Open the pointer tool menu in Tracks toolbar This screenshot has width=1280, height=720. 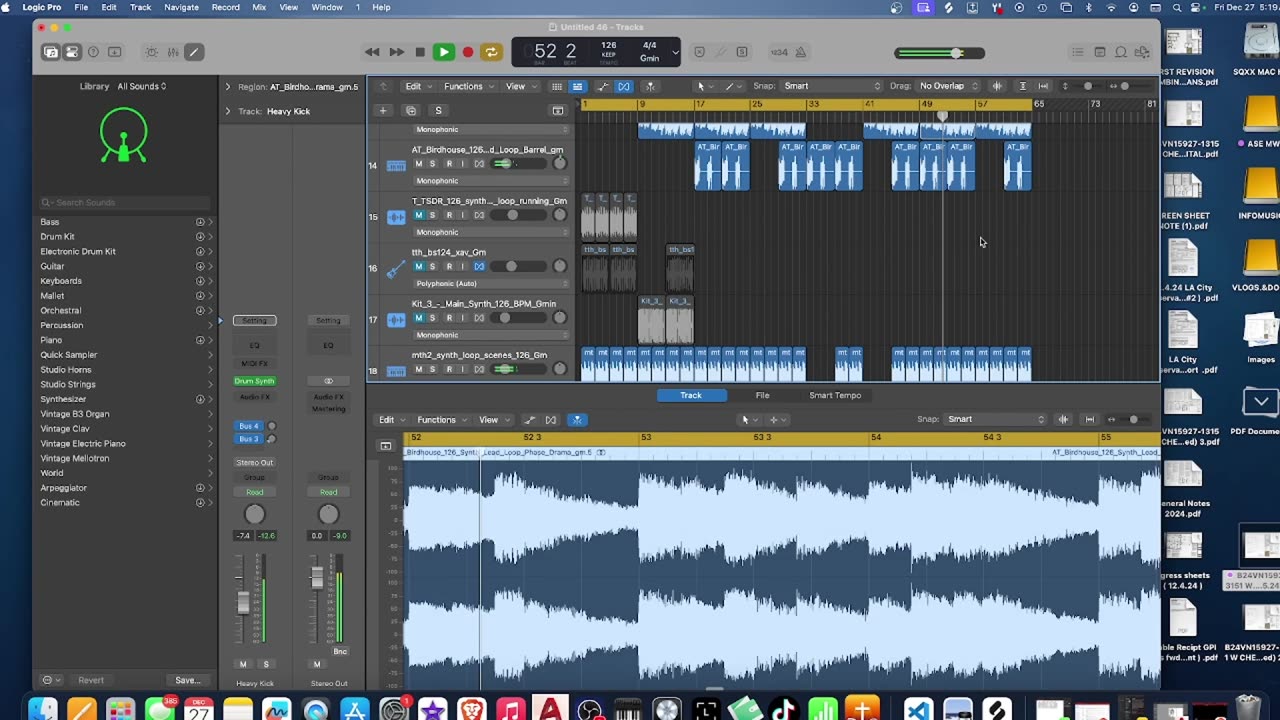click(x=703, y=86)
